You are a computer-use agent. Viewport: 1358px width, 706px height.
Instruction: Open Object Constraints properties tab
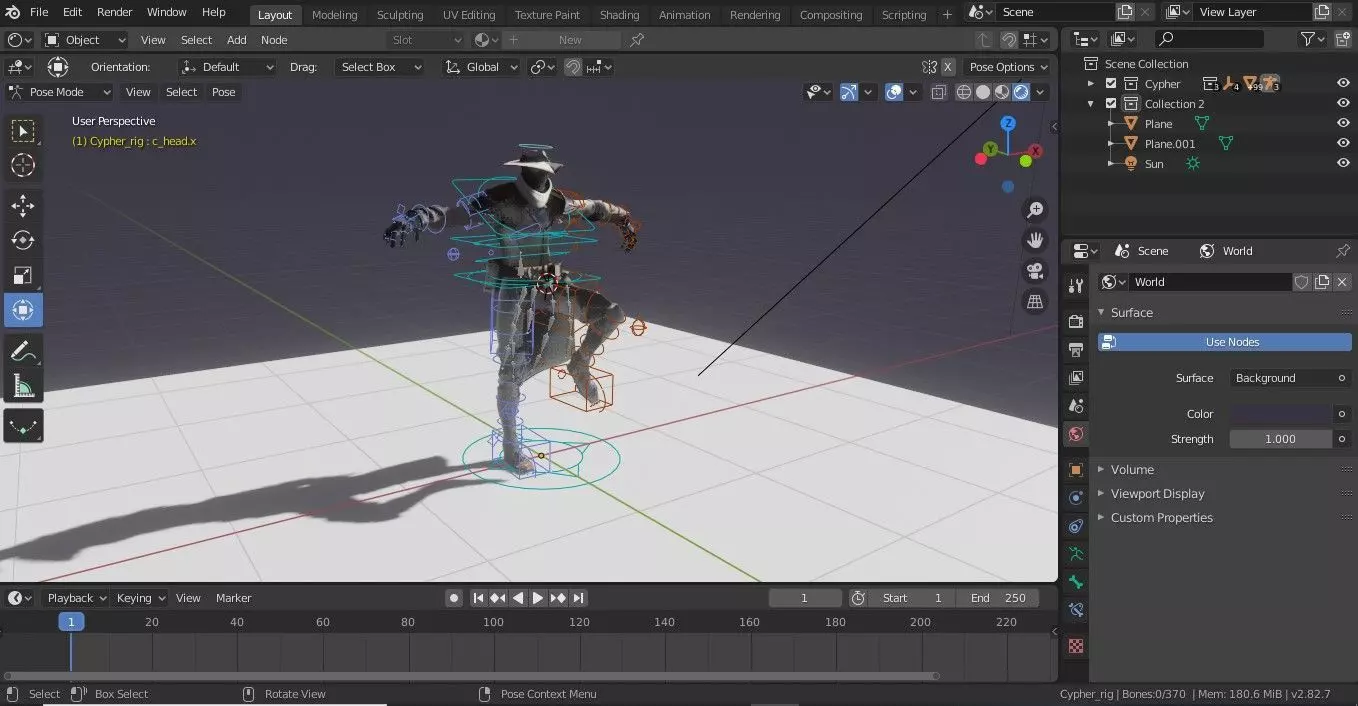(1076, 525)
